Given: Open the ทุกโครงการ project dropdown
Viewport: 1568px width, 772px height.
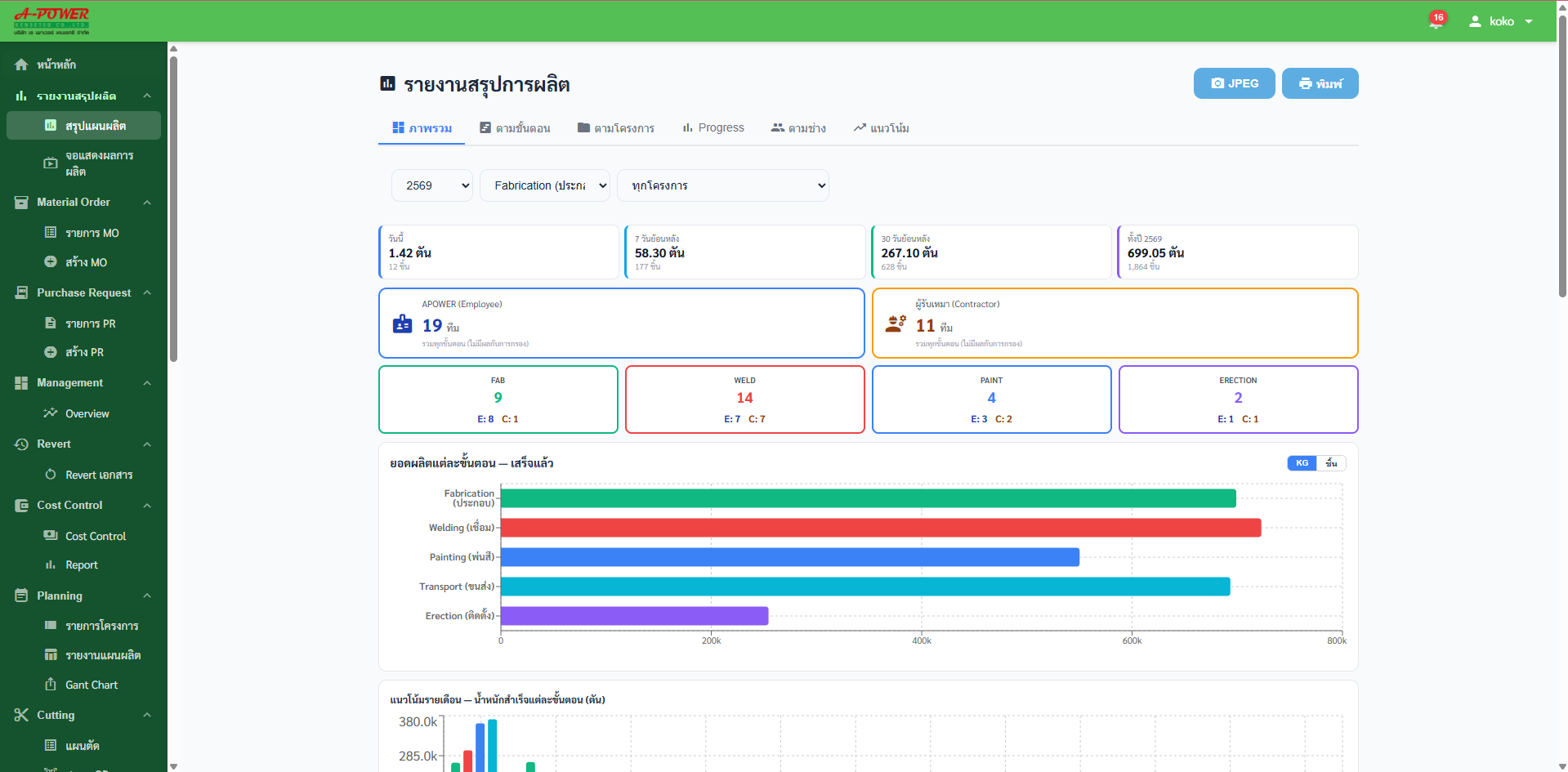Looking at the screenshot, I should click(723, 185).
